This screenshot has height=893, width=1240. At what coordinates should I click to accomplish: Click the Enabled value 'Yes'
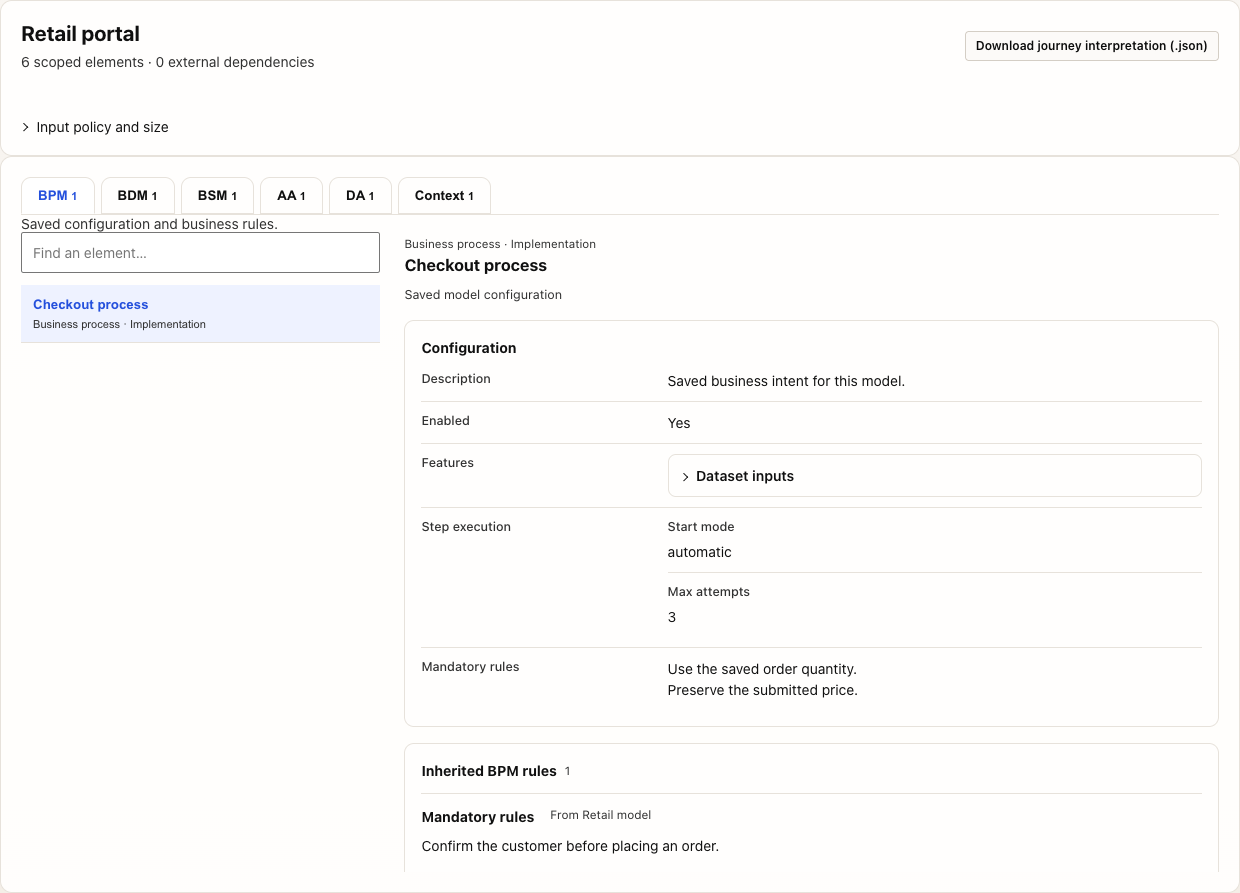coord(679,423)
